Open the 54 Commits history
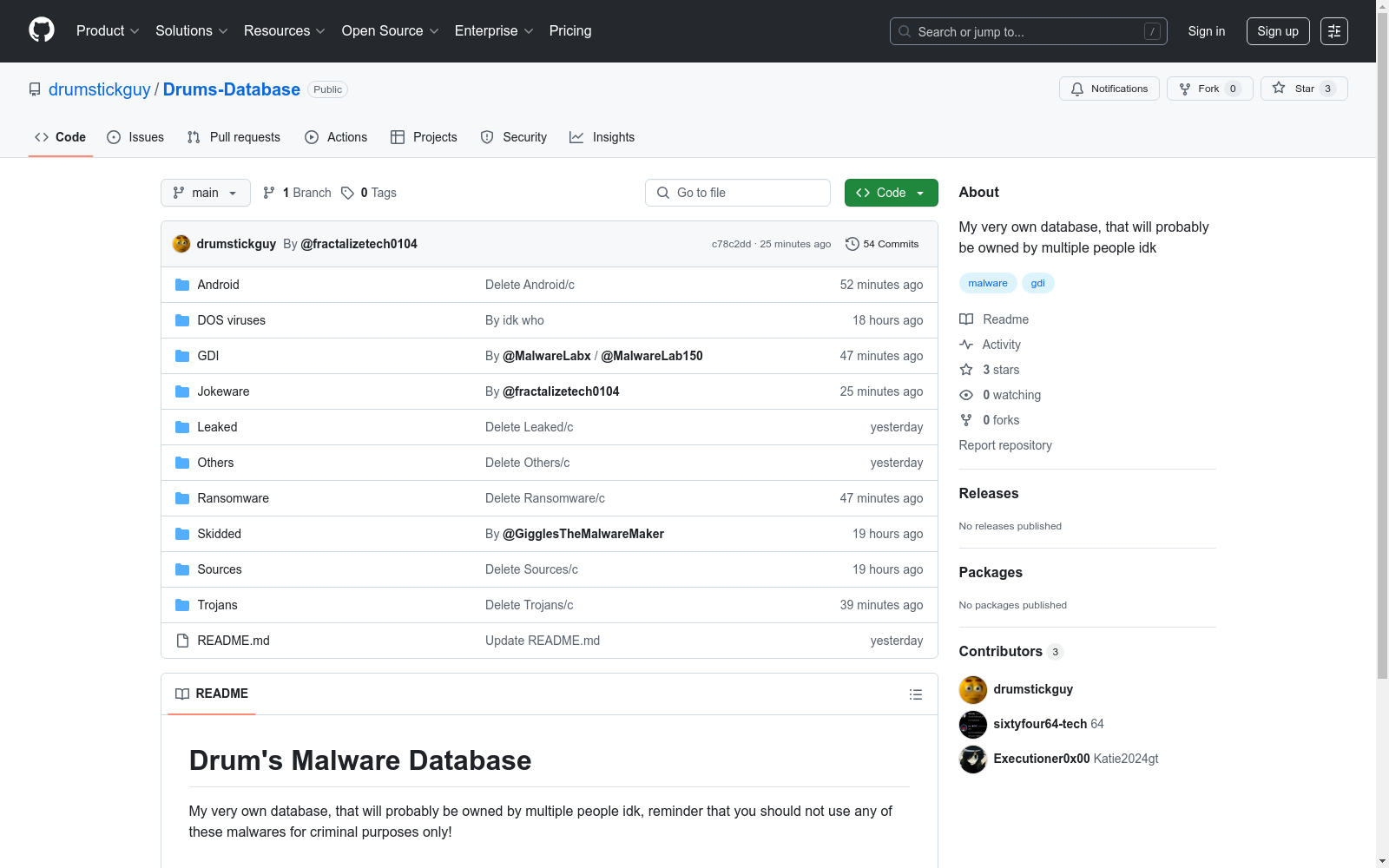The width and height of the screenshot is (1389, 868). tap(882, 244)
